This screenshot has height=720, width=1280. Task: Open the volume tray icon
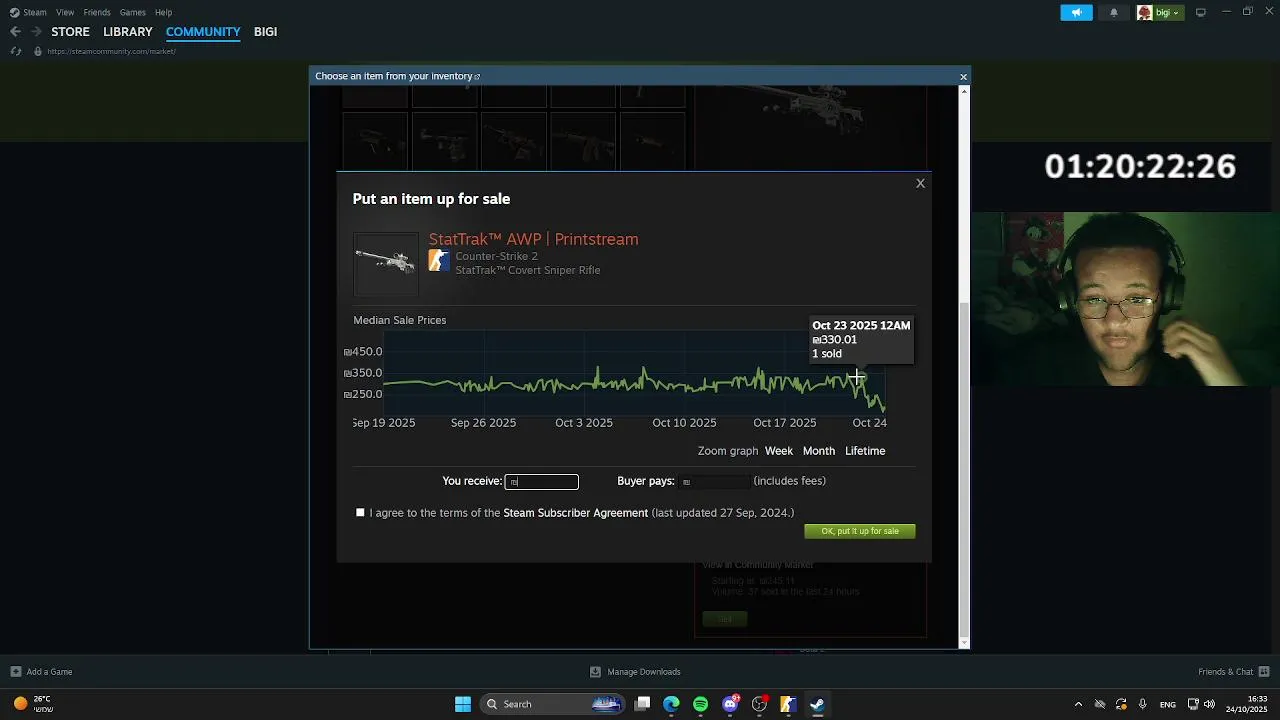click(x=1209, y=704)
